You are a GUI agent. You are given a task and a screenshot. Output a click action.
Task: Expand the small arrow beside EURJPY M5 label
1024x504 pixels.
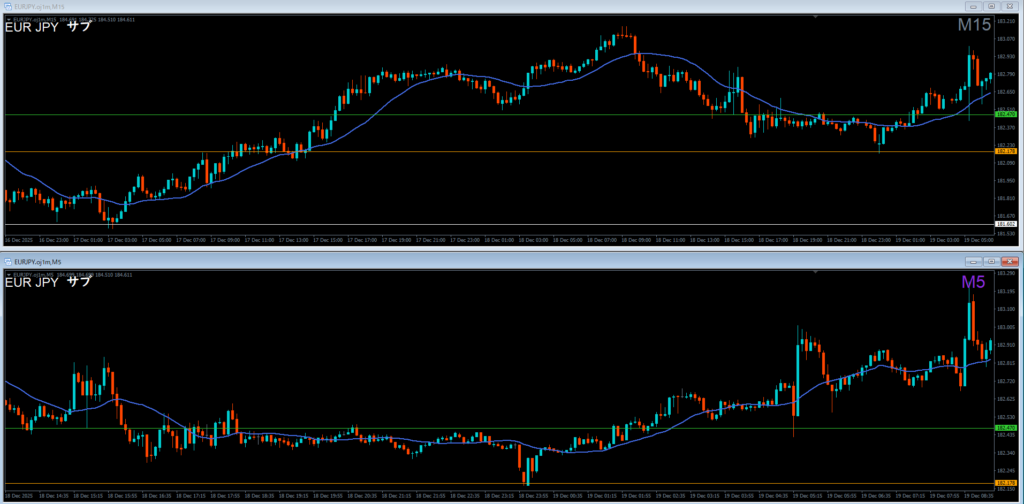click(x=8, y=272)
